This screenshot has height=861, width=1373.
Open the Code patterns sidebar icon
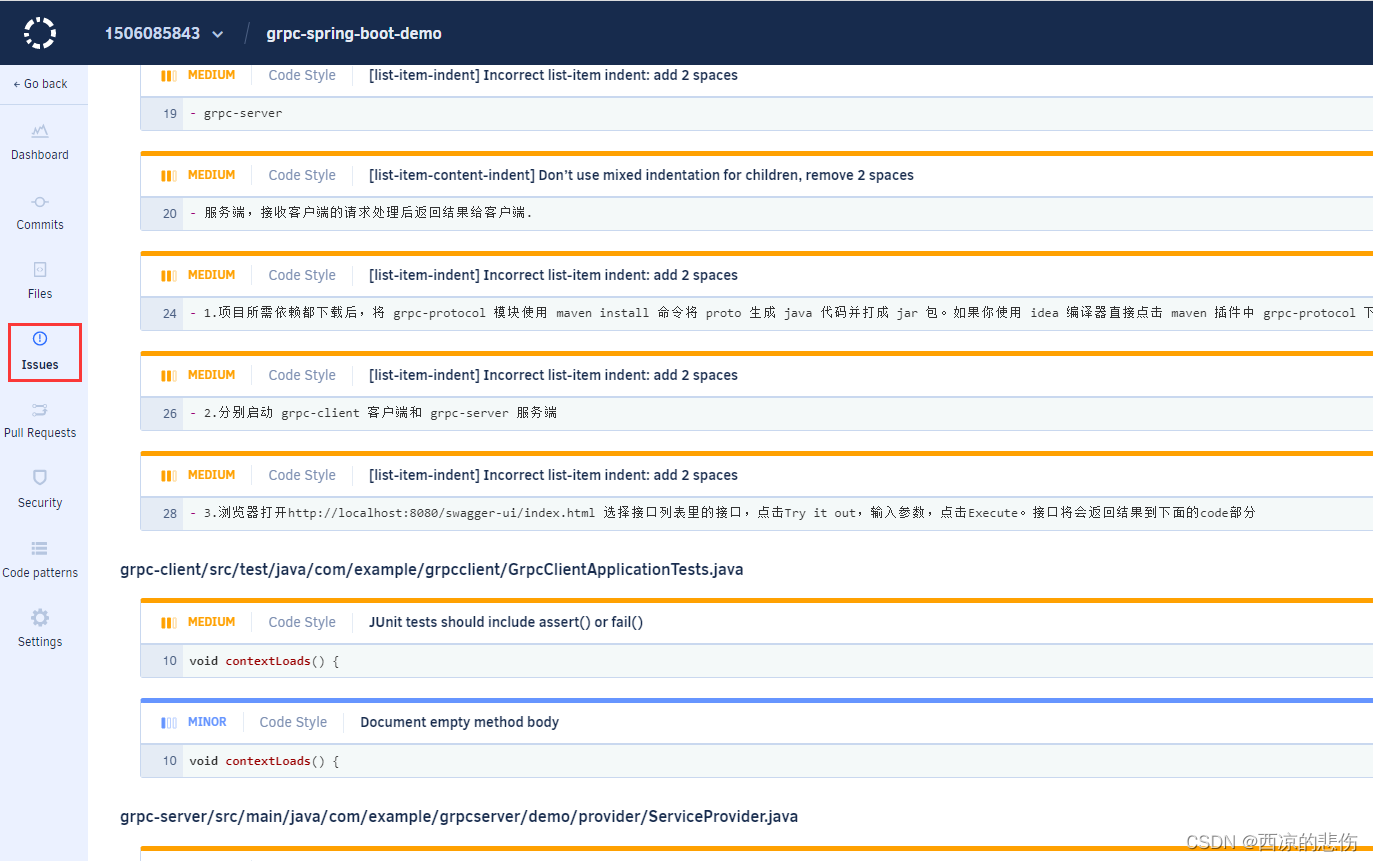point(40,548)
